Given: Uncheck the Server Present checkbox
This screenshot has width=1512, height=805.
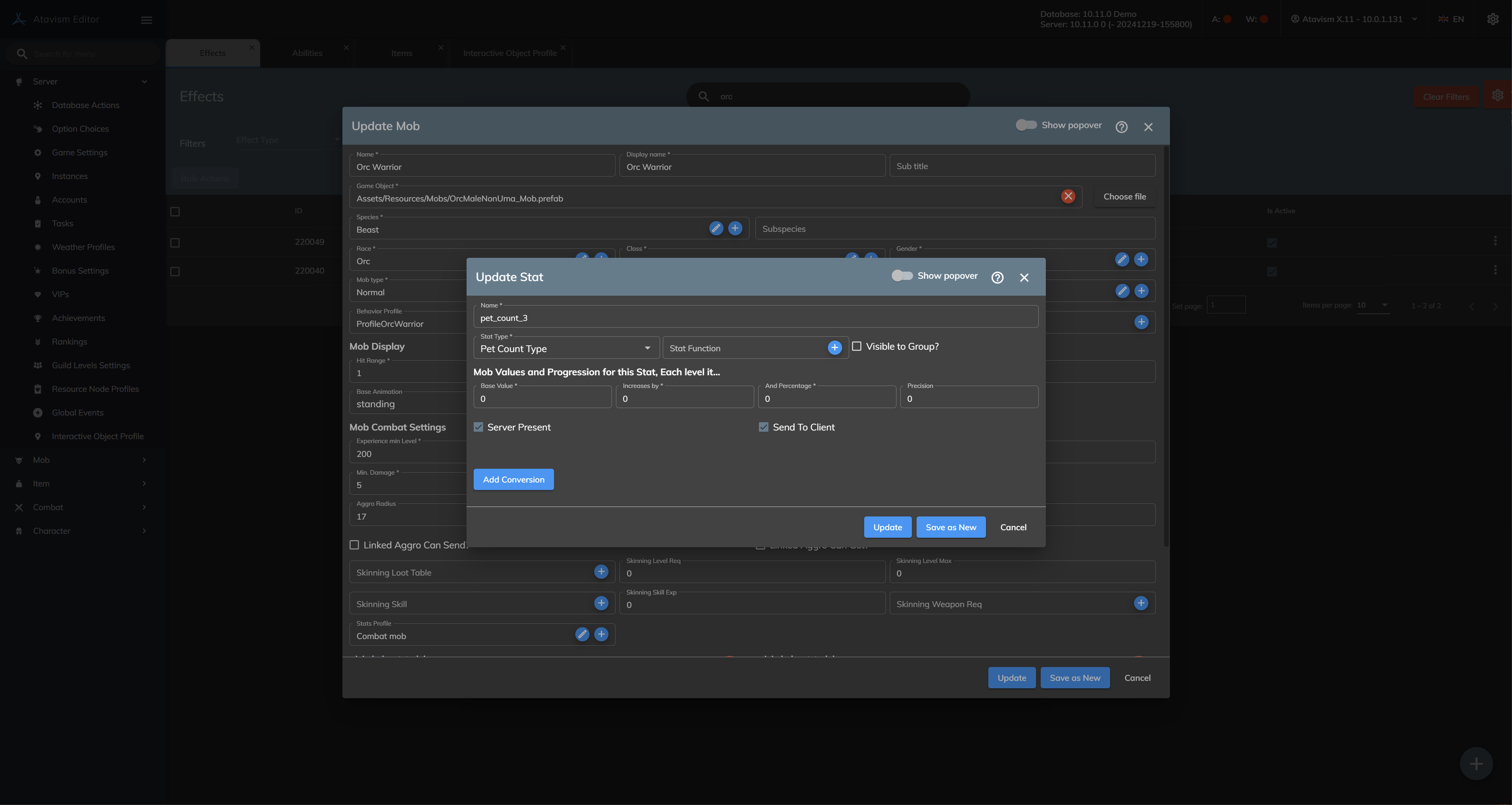Looking at the screenshot, I should [478, 427].
